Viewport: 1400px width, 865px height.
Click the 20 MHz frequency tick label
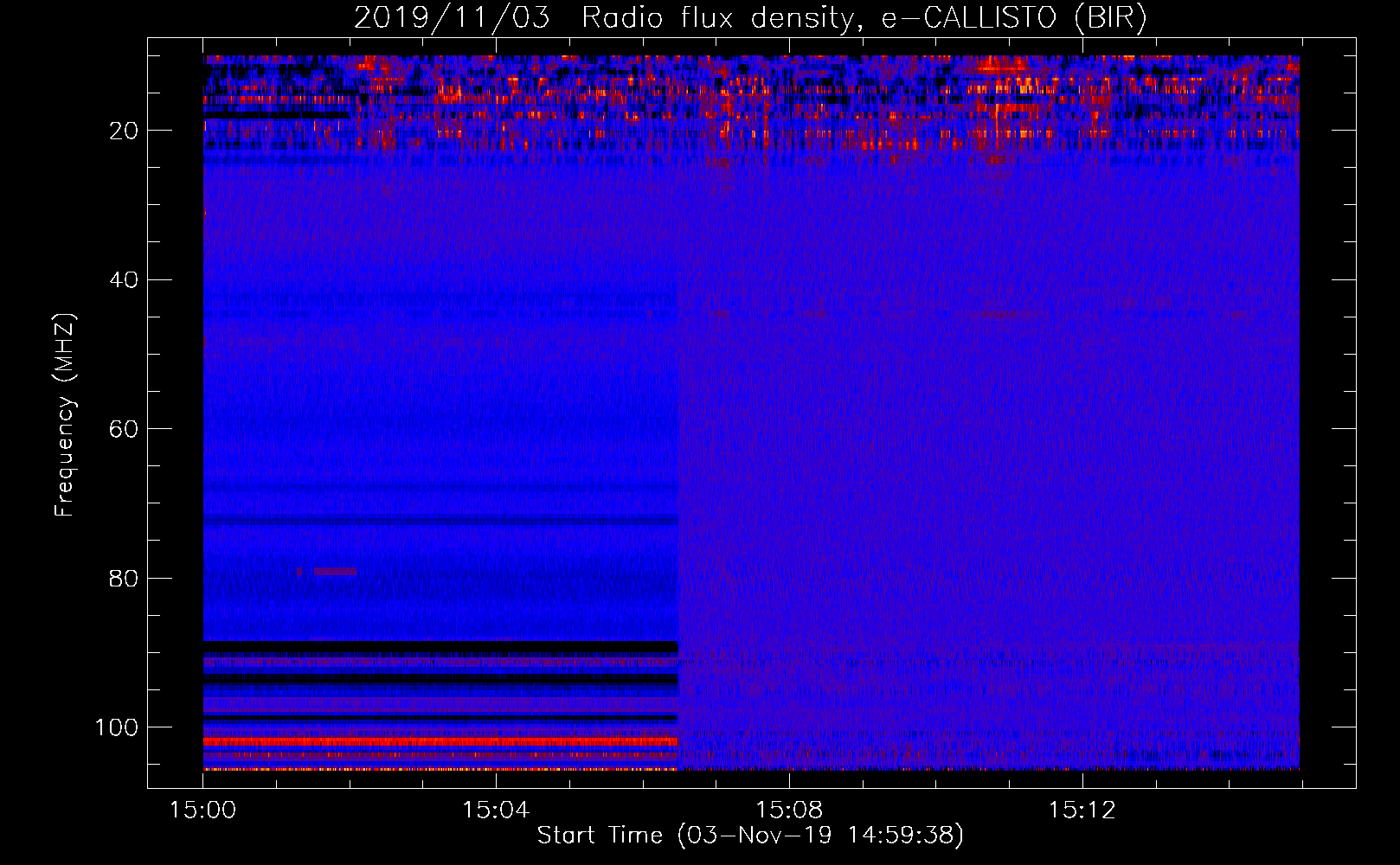coord(125,131)
